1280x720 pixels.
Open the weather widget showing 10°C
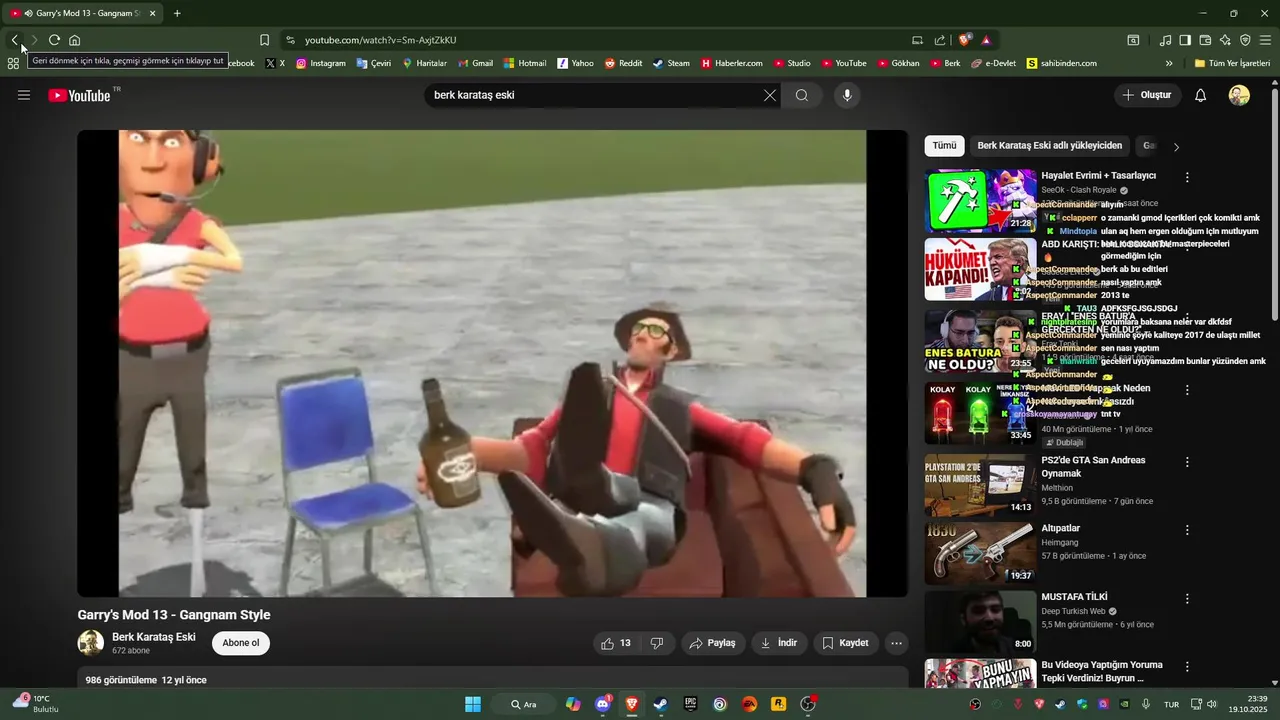coord(35,703)
